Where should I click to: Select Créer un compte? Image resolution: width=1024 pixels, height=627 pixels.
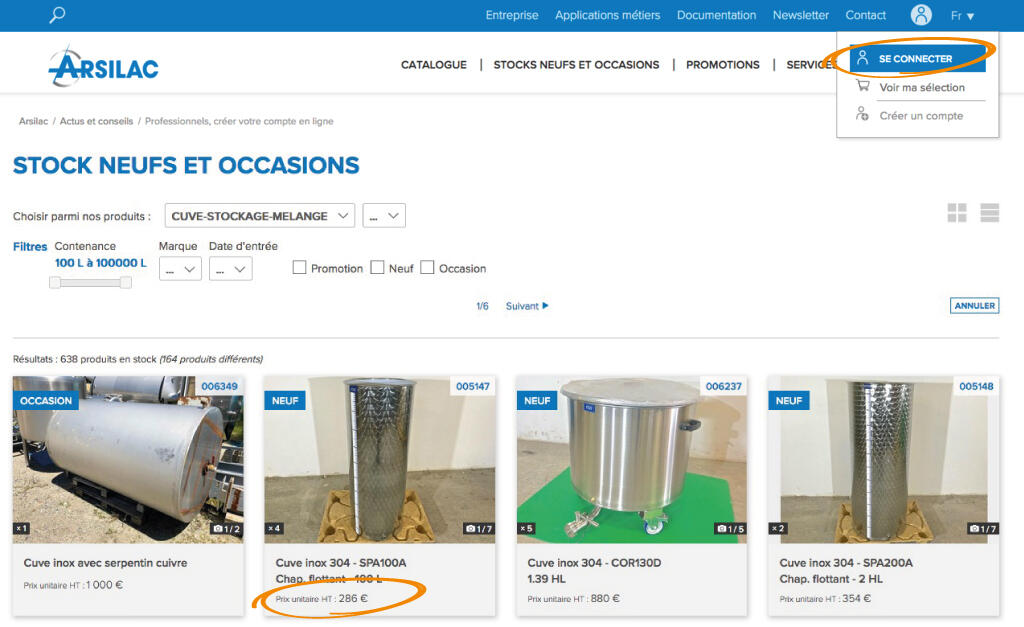pyautogui.click(x=921, y=116)
